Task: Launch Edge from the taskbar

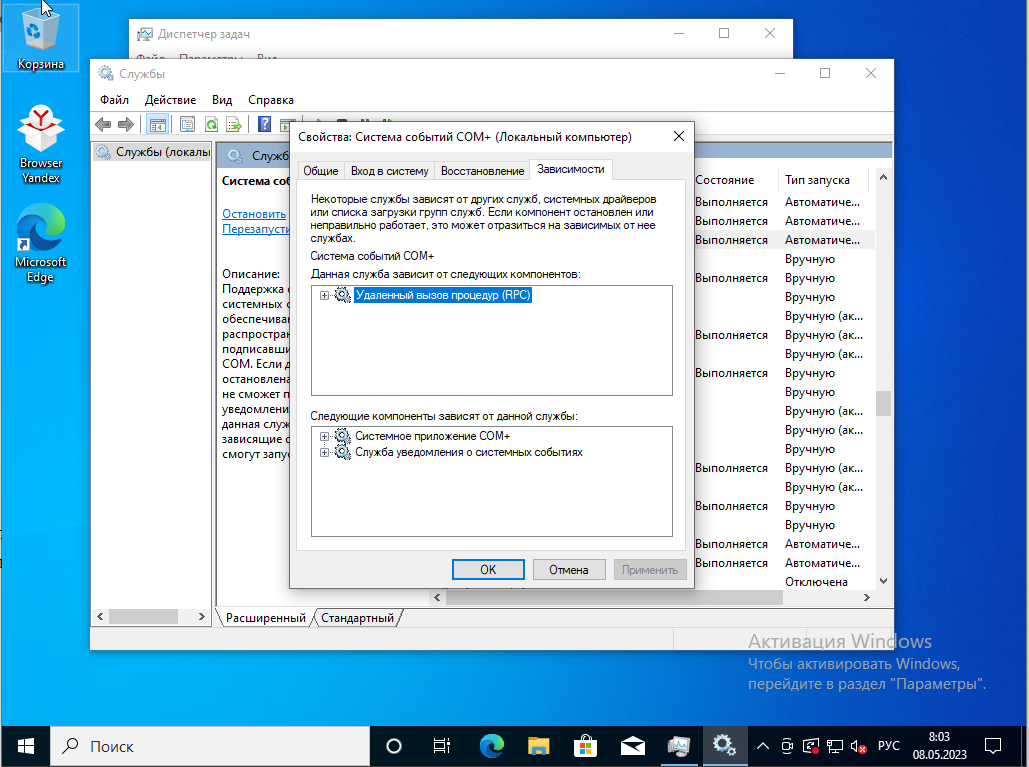Action: (492, 746)
